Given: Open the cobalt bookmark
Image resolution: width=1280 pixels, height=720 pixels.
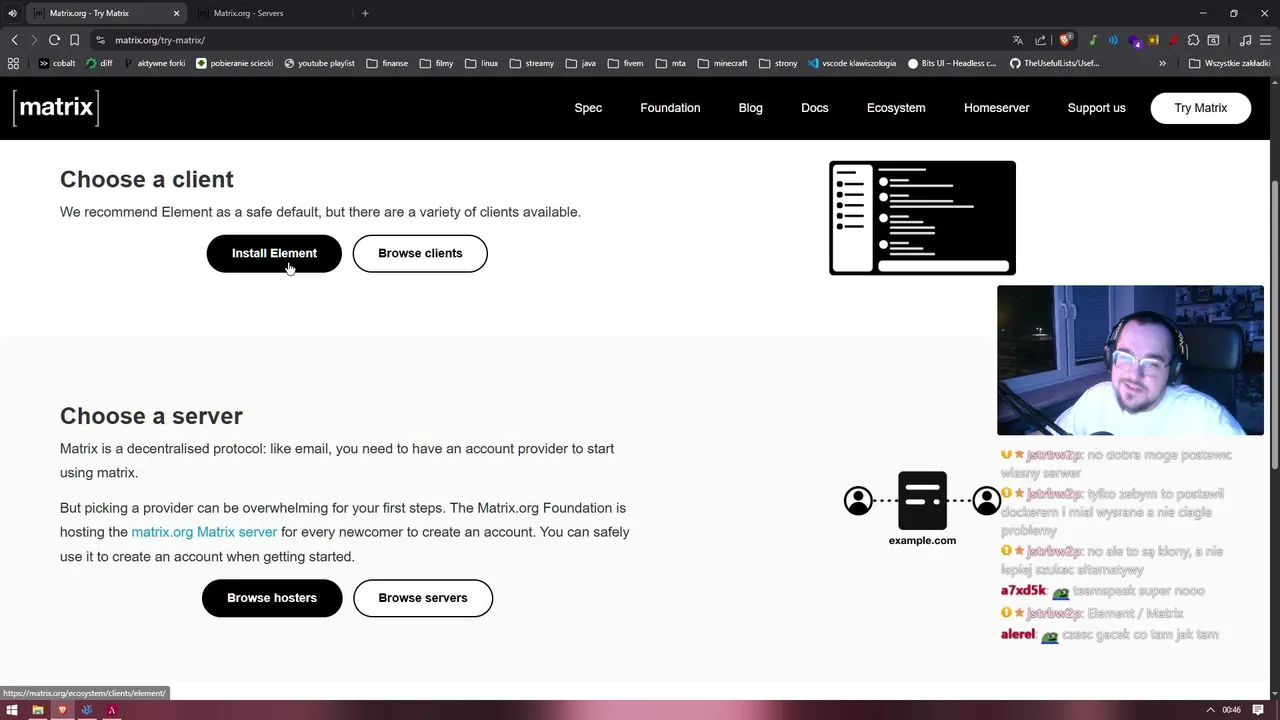Looking at the screenshot, I should (x=57, y=63).
